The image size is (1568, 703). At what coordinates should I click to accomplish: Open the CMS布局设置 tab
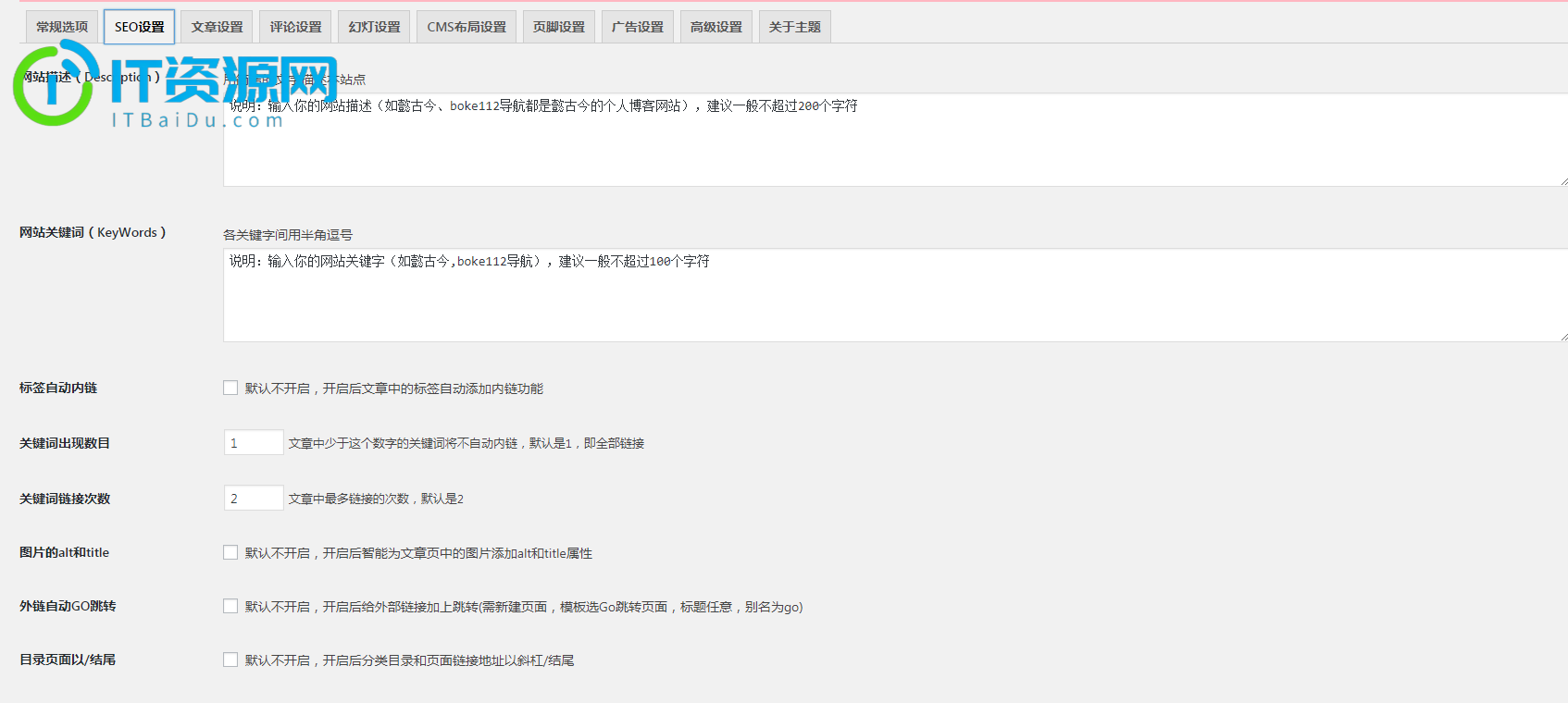click(x=467, y=27)
